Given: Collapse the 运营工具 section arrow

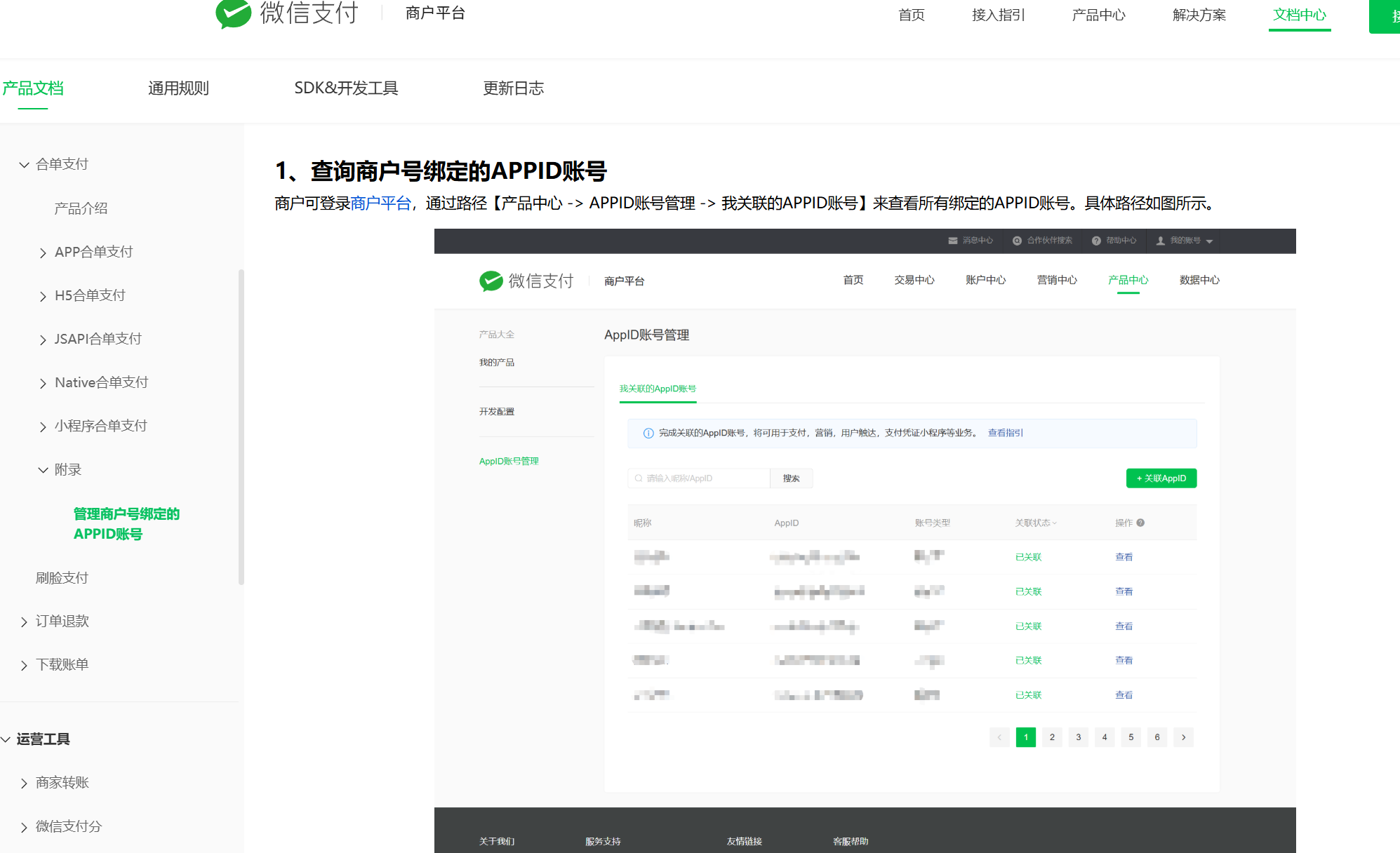Looking at the screenshot, I should pyautogui.click(x=6, y=739).
